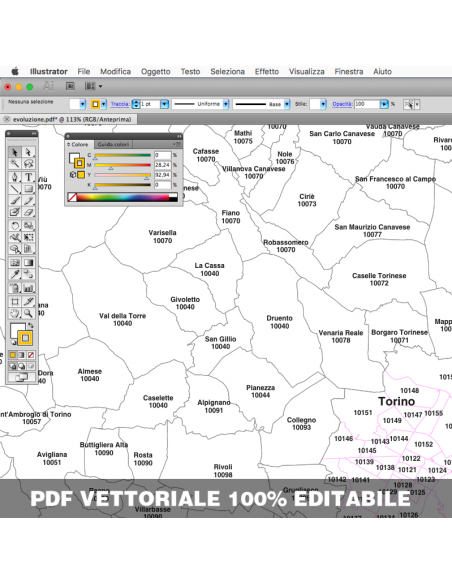Select the Slice tool
This screenshot has width=452, height=584.
28,301
